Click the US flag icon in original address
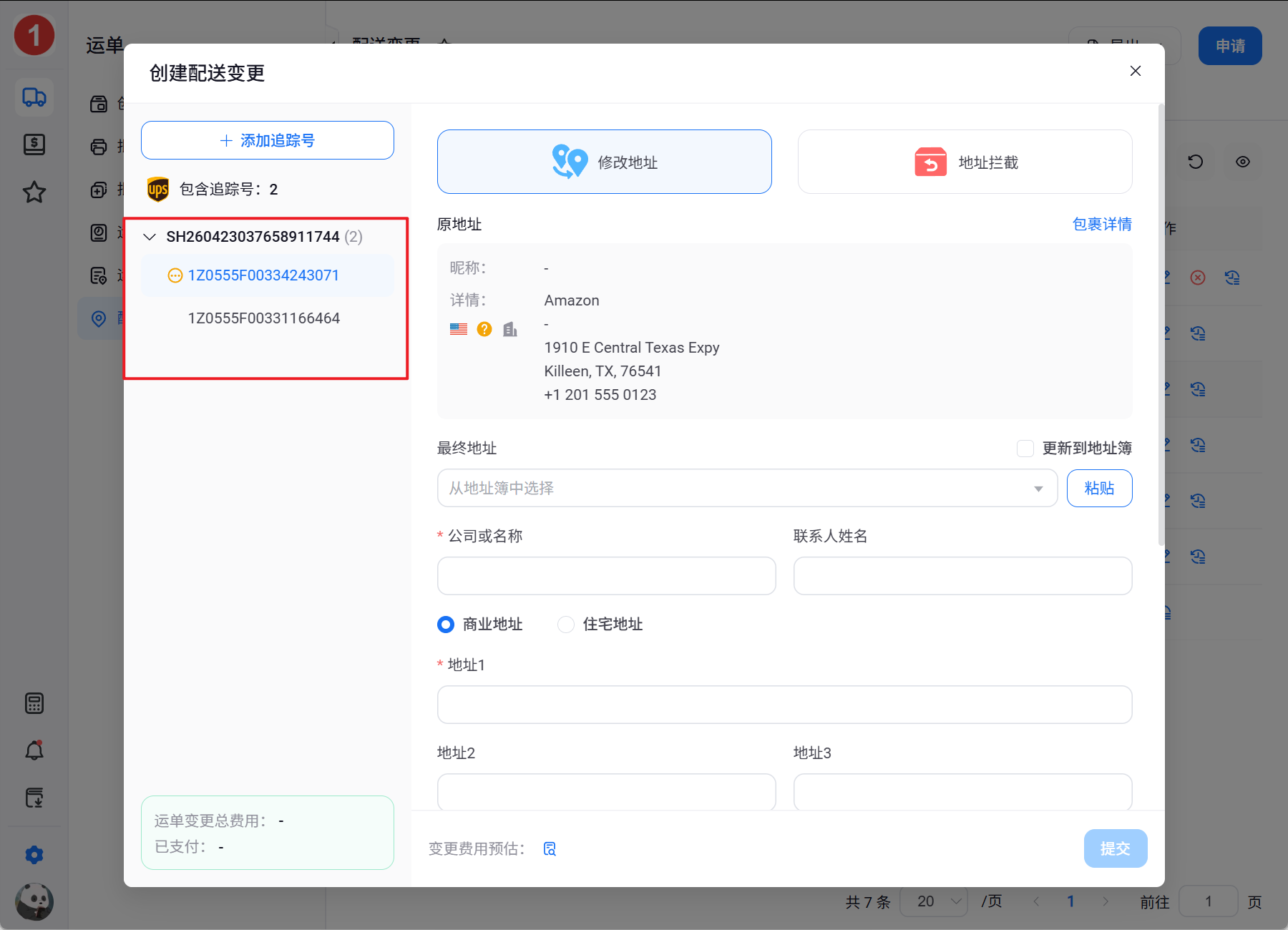 click(x=459, y=329)
